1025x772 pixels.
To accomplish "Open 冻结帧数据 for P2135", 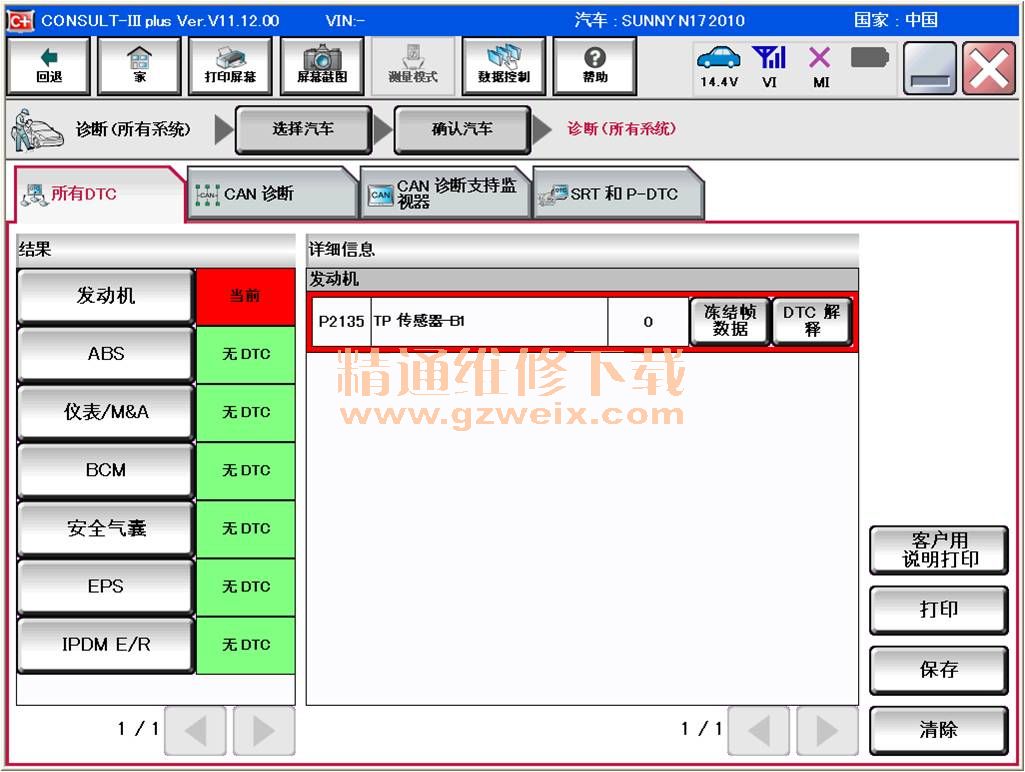I will pyautogui.click(x=730, y=321).
